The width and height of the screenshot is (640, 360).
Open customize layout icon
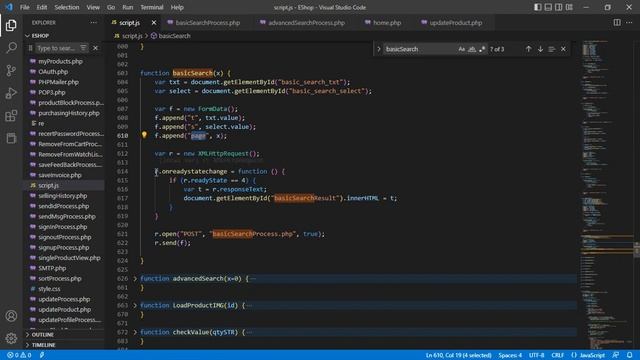[569, 7]
